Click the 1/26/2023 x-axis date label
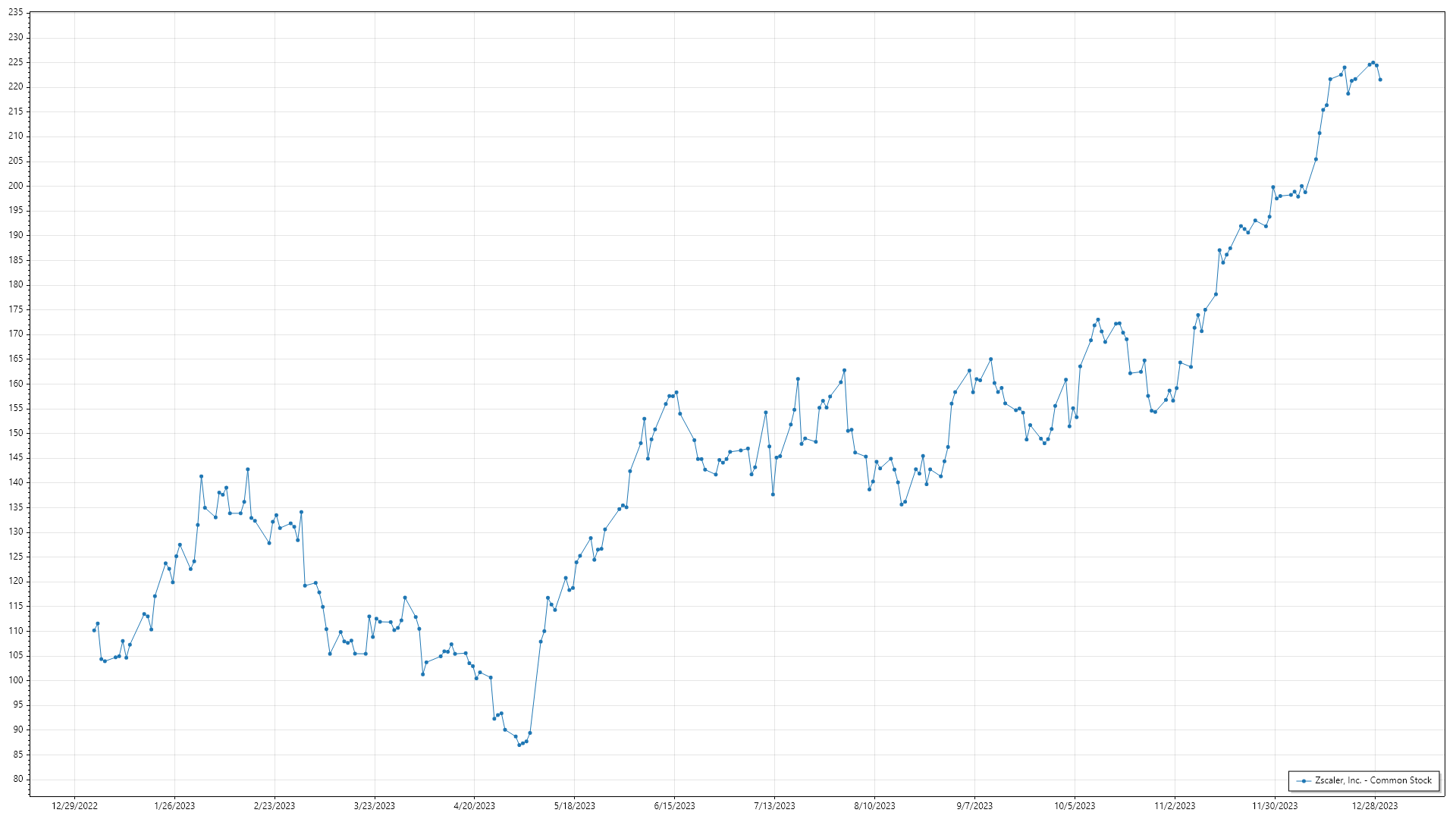 174,806
